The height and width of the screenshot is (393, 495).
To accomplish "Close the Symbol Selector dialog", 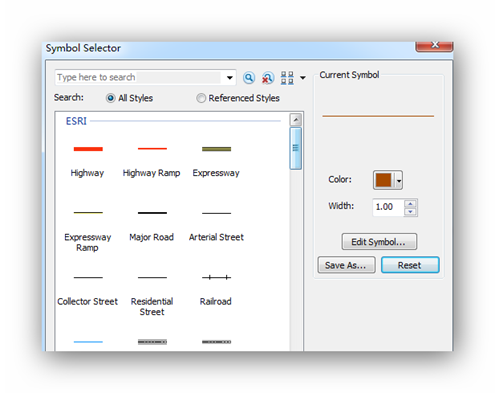I will coord(434,46).
